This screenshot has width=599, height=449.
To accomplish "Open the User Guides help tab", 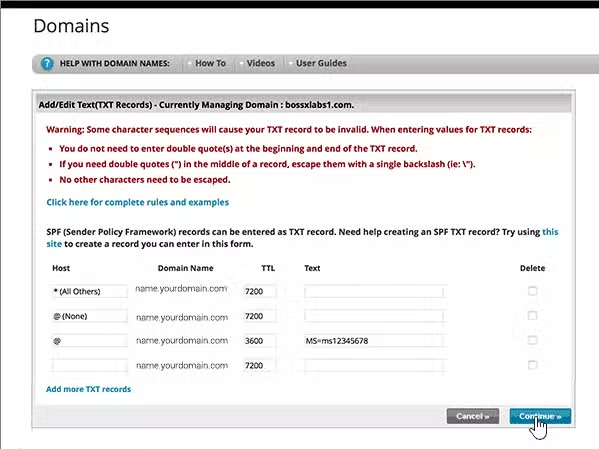I will coord(321,63).
